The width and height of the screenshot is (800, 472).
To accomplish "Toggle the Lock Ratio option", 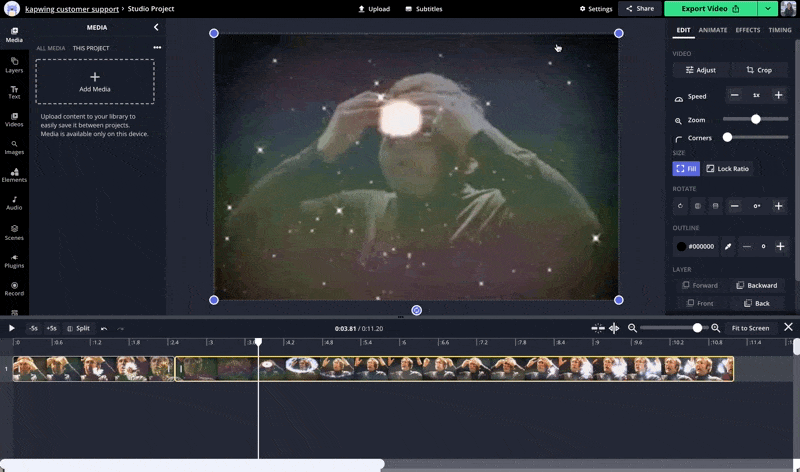I will 728,168.
